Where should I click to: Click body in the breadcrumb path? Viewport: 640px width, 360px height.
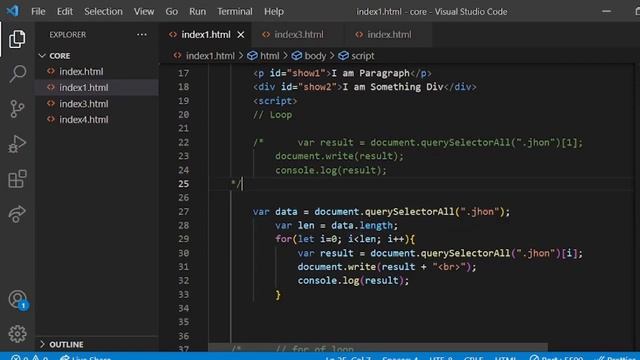pyautogui.click(x=315, y=56)
